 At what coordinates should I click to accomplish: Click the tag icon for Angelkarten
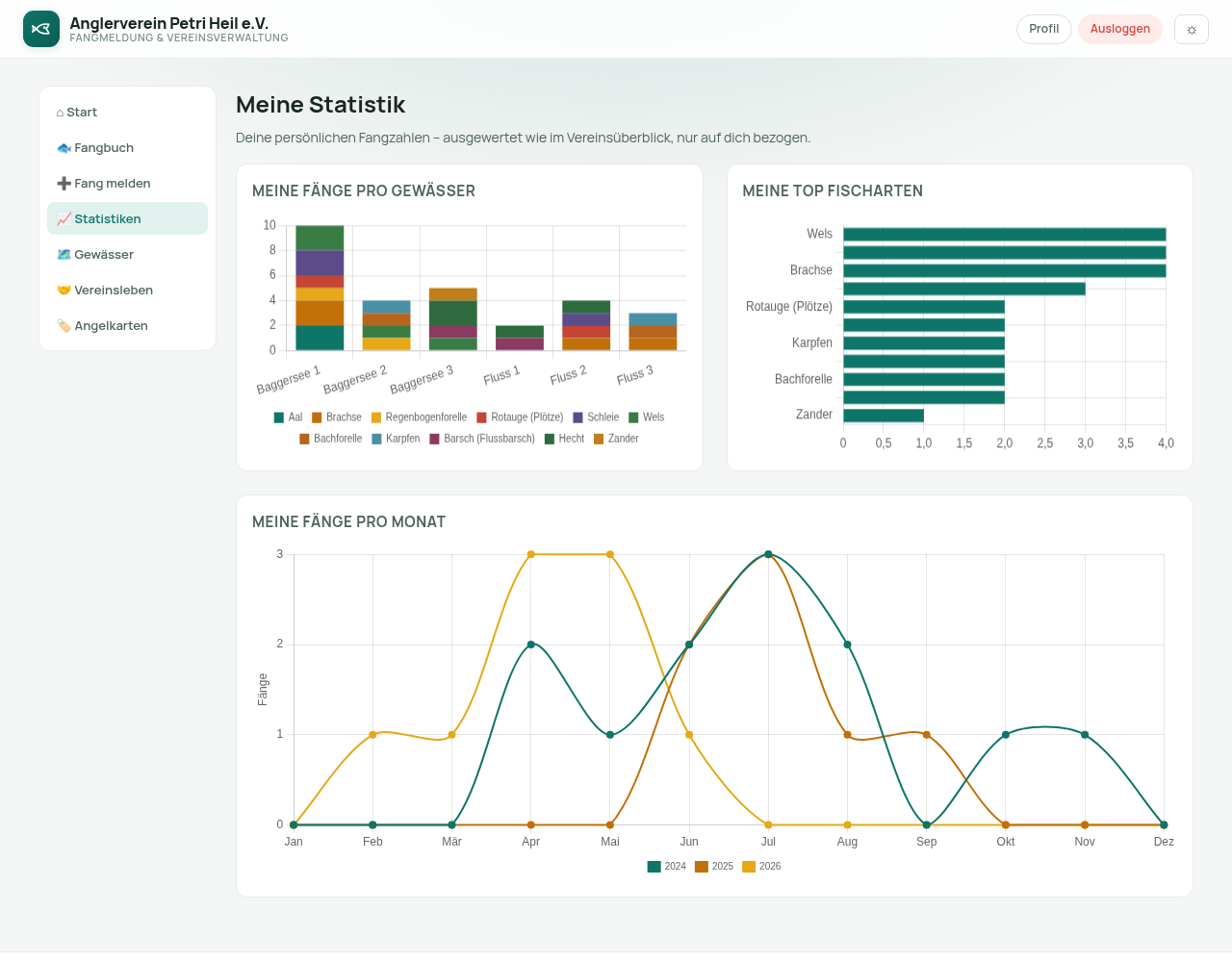click(x=64, y=326)
